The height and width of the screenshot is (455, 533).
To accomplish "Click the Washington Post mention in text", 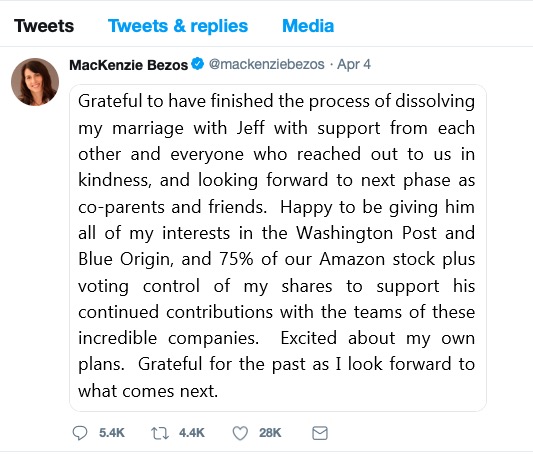I will pyautogui.click(x=366, y=233).
